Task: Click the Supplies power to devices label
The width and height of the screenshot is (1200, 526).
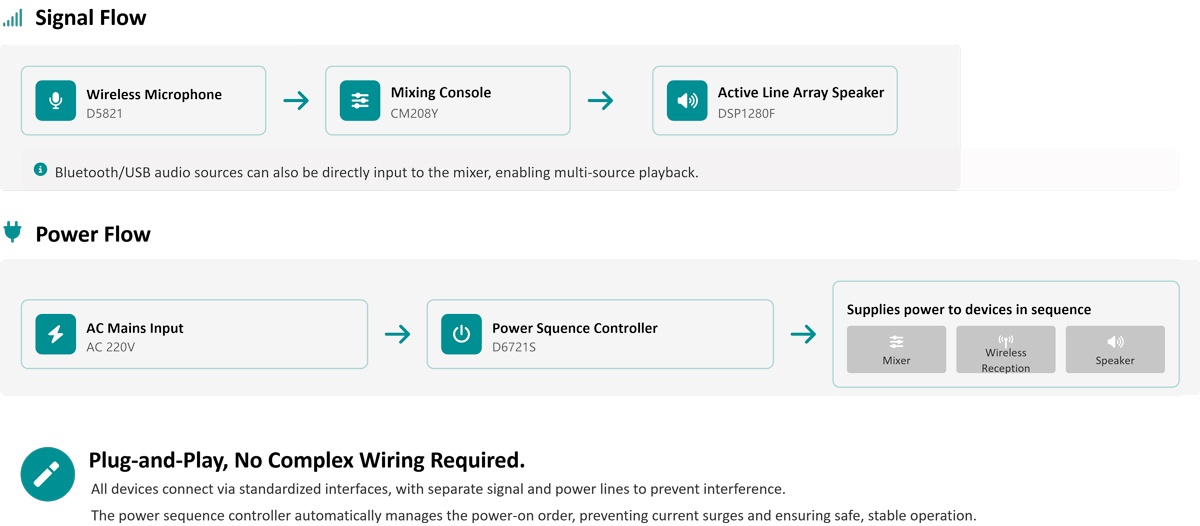Action: tap(969, 310)
